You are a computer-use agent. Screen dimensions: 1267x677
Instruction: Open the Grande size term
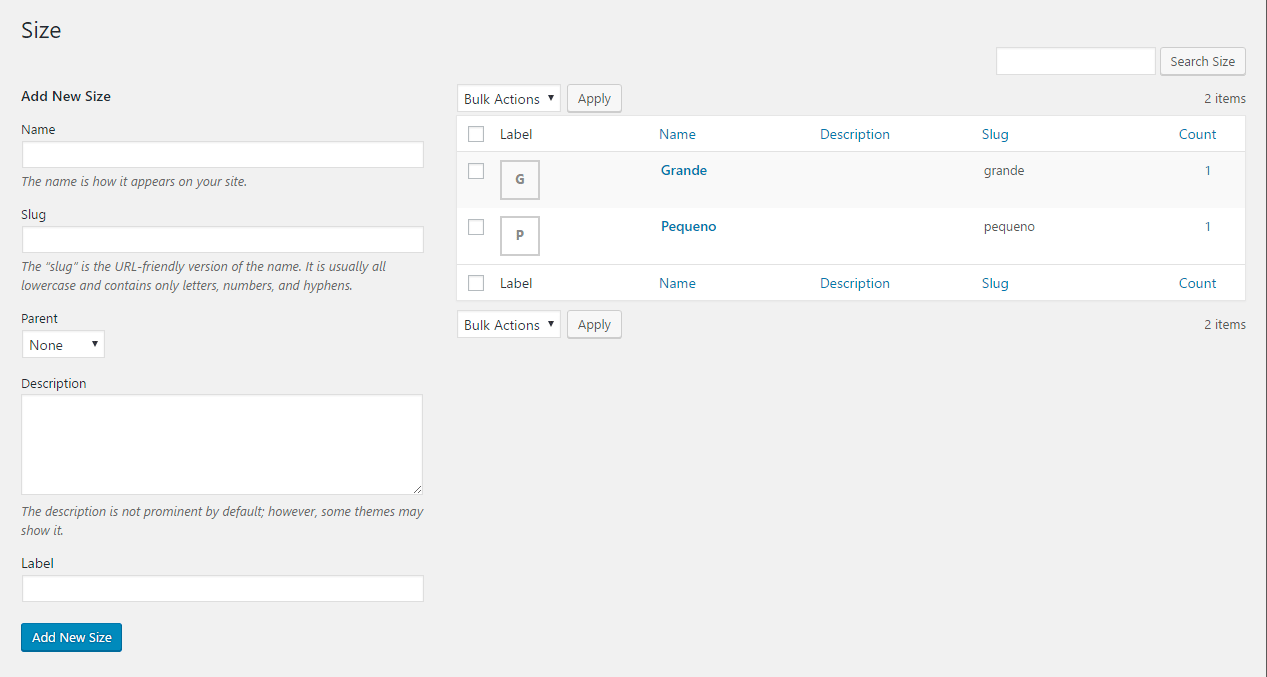click(684, 170)
